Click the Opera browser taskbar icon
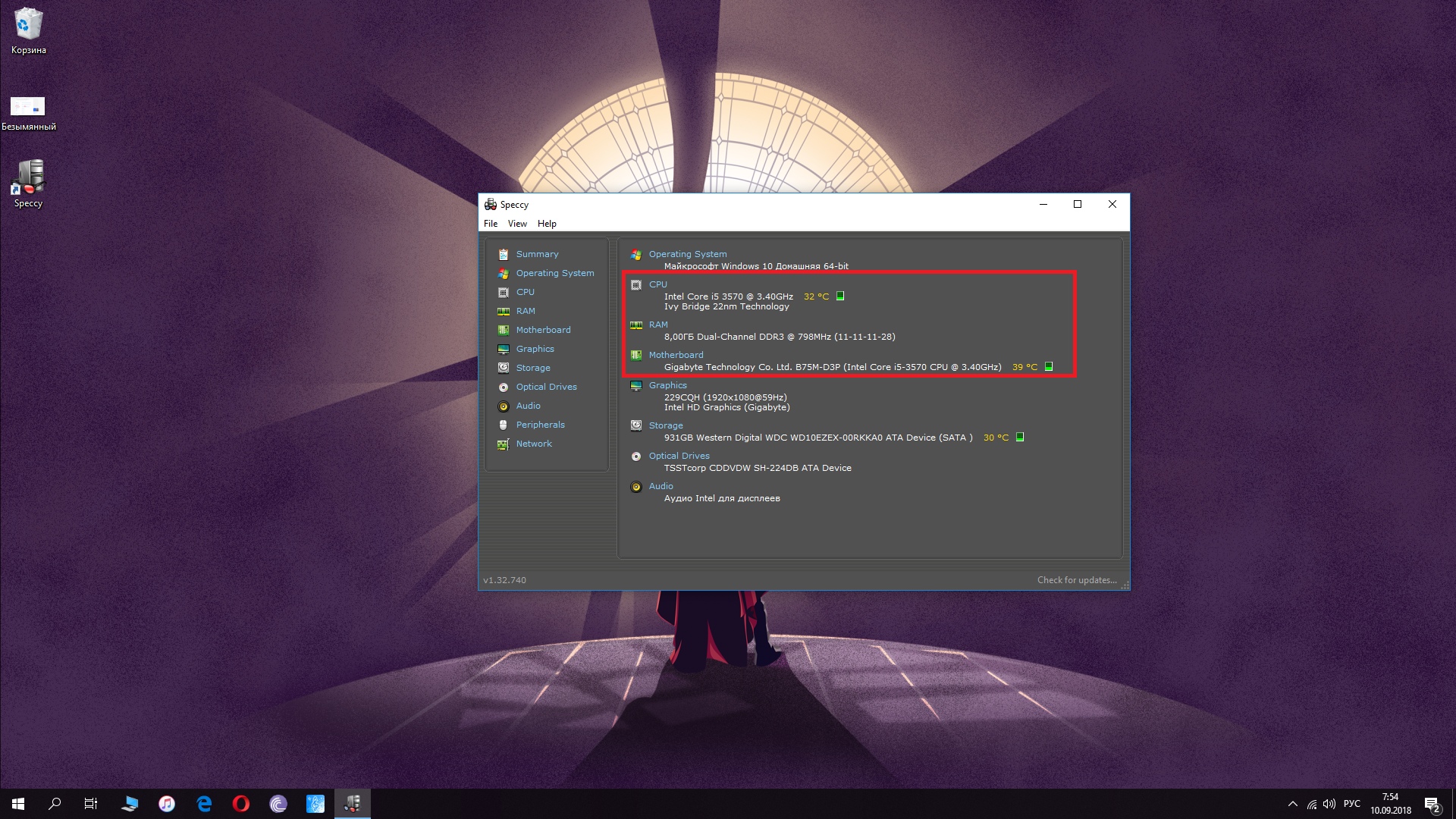Image resolution: width=1456 pixels, height=819 pixels. [x=241, y=804]
